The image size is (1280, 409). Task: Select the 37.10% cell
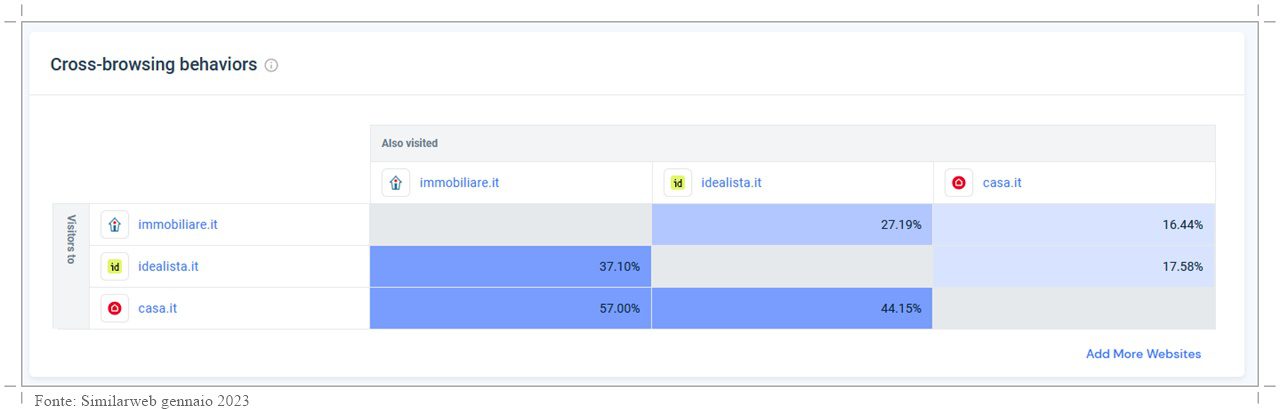pyautogui.click(x=511, y=267)
